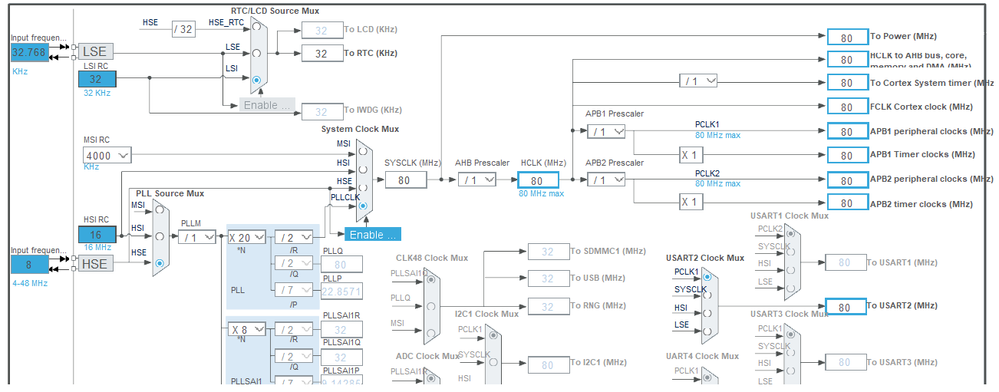
Task: Click the To Power (MHz) value box
Action: (848, 37)
